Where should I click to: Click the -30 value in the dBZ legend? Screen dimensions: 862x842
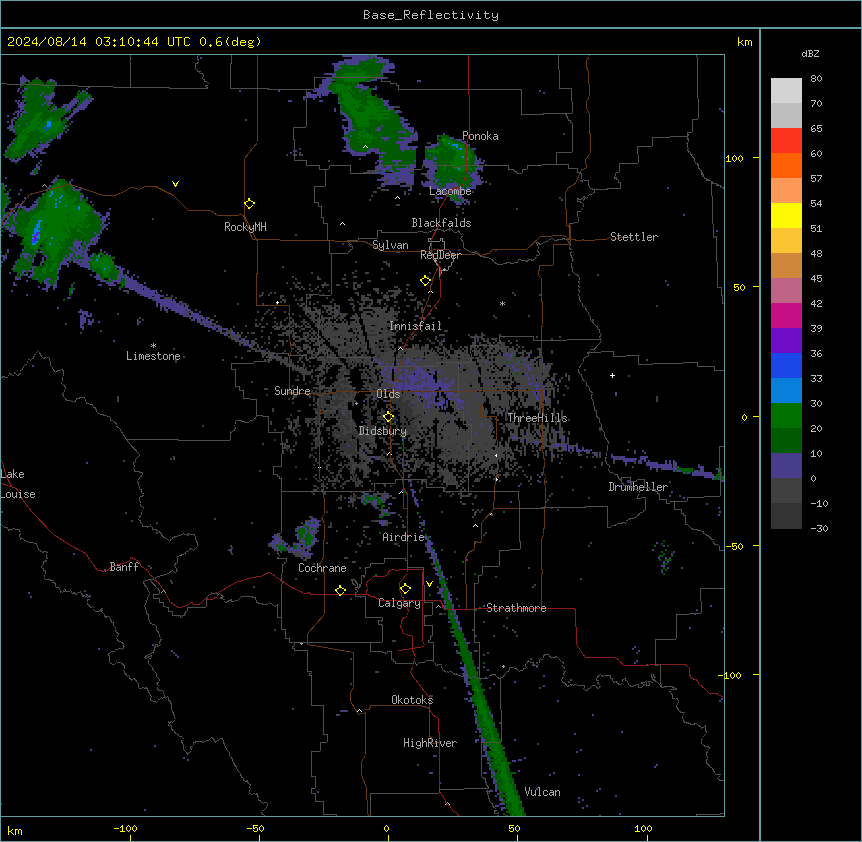pos(819,529)
